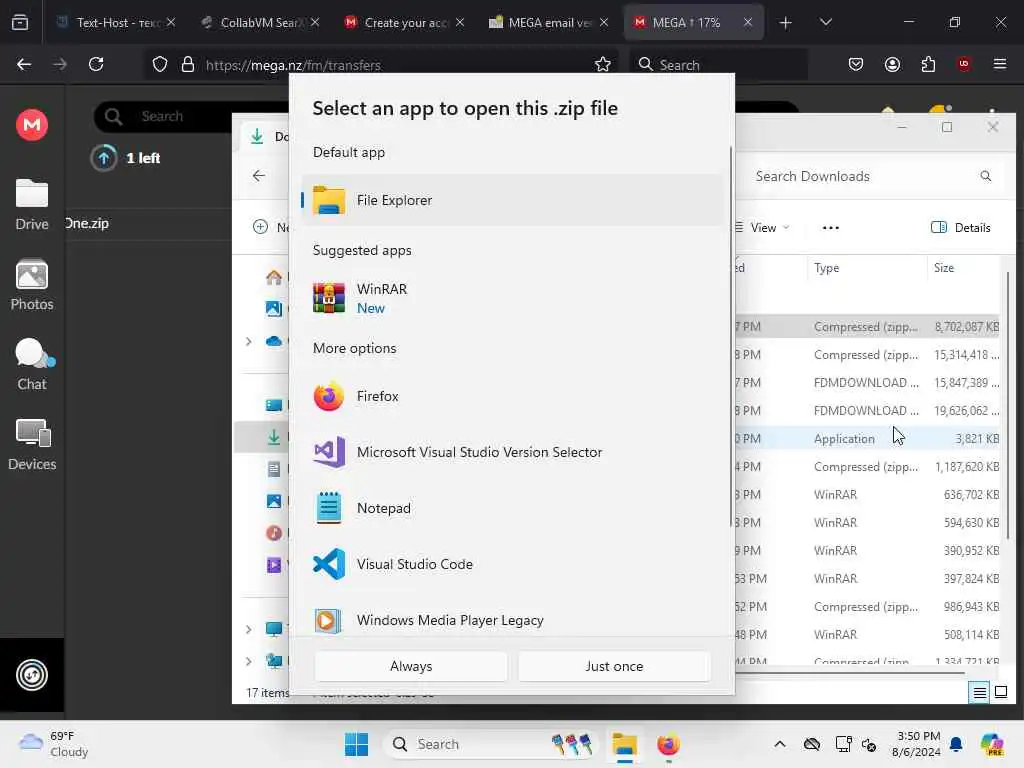1024x768 pixels.
Task: Open MEGA Drive in sidebar
Action: [32, 205]
